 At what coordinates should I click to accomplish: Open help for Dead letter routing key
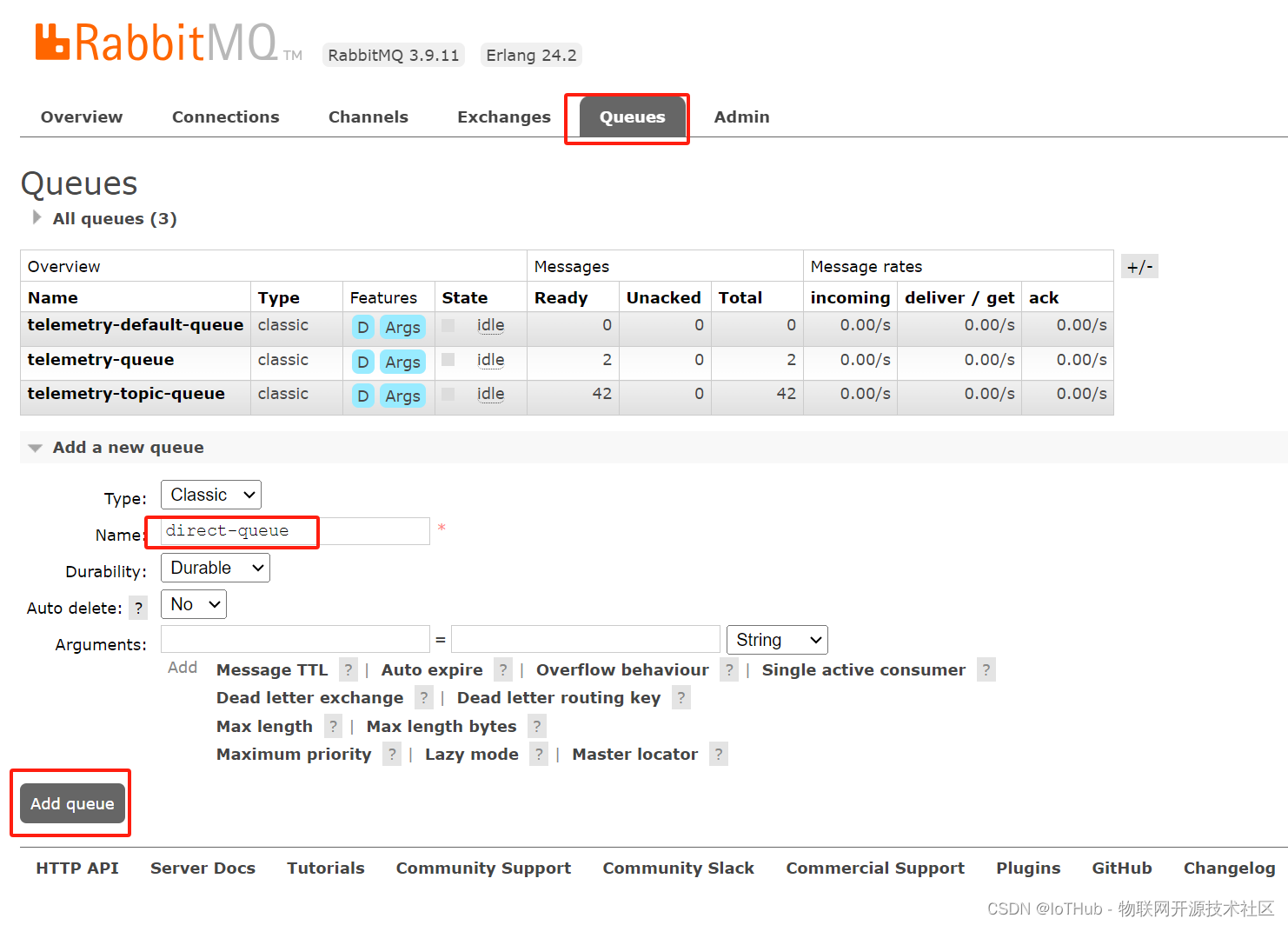pos(681,697)
